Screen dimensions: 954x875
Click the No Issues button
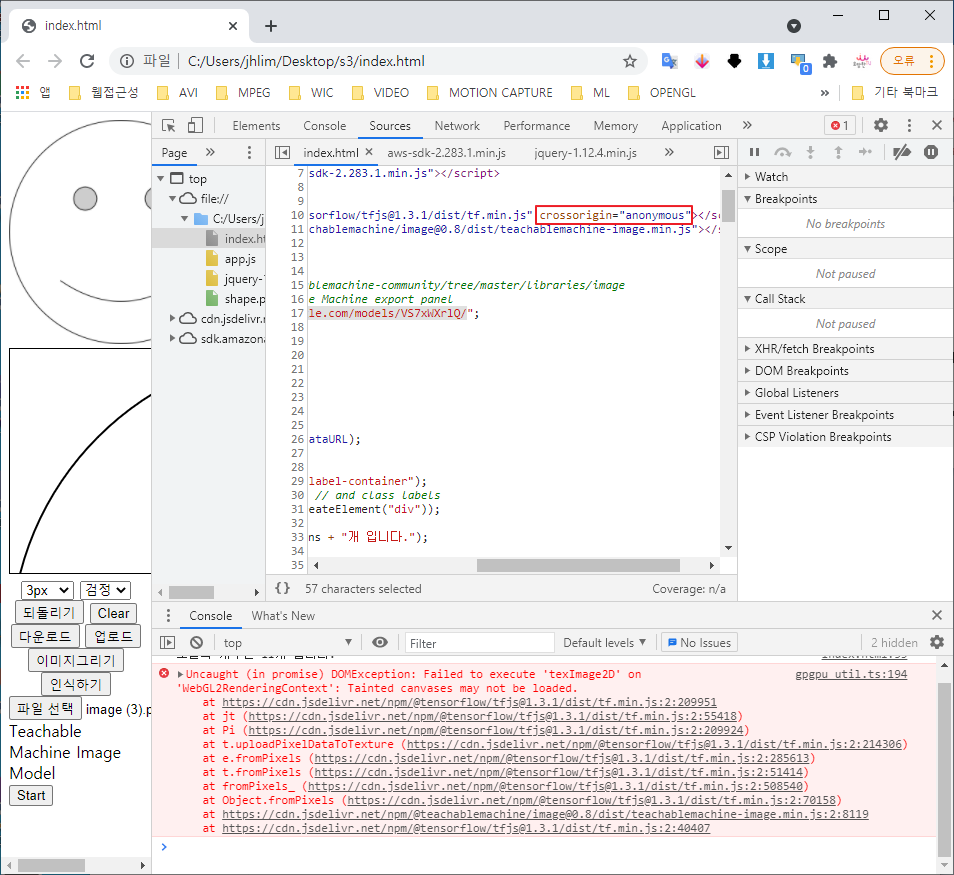(699, 643)
